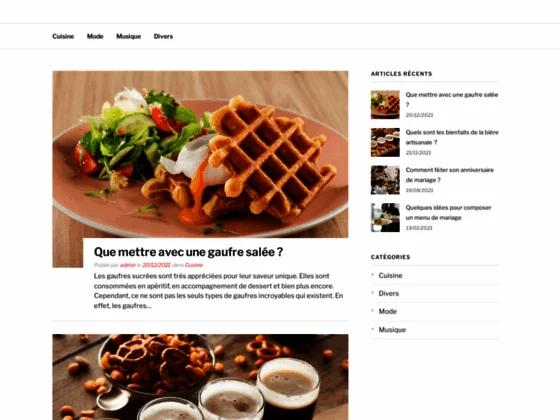This screenshot has width=560, height=420.
Task: Open sidebar link about bière artisanale benefits
Action: 452,137
